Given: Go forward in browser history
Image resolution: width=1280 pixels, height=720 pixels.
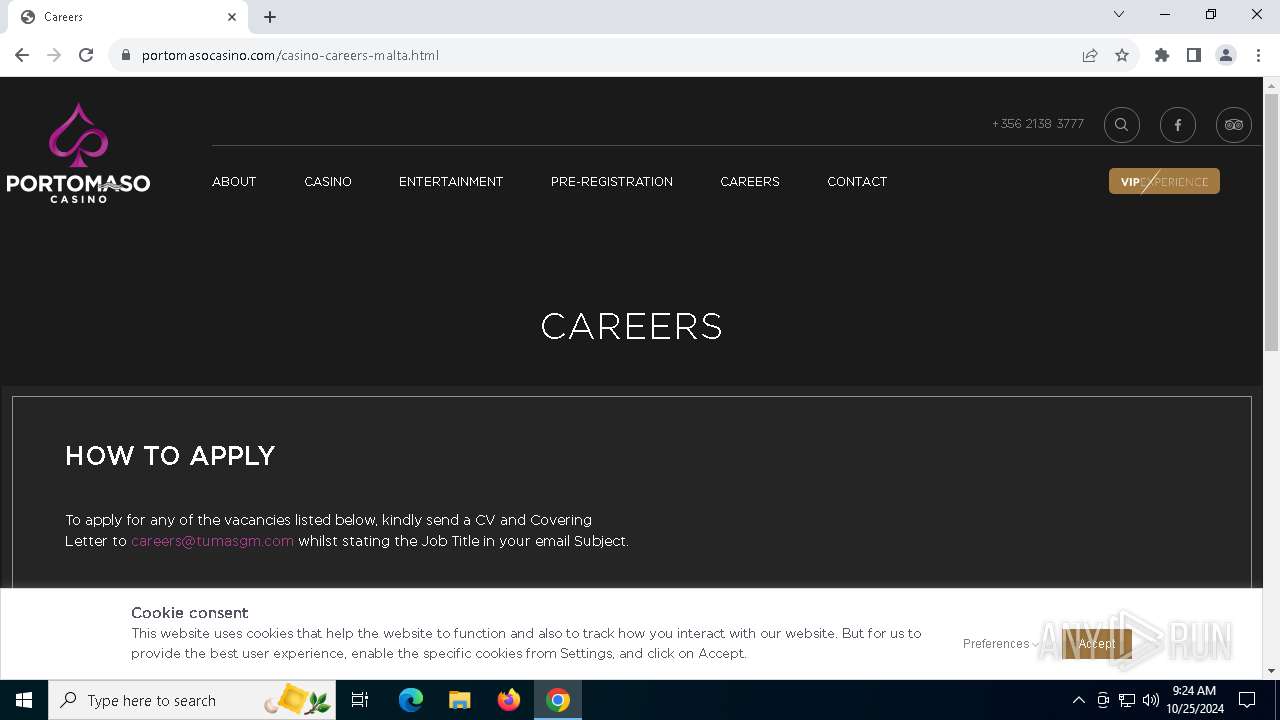Looking at the screenshot, I should [54, 55].
